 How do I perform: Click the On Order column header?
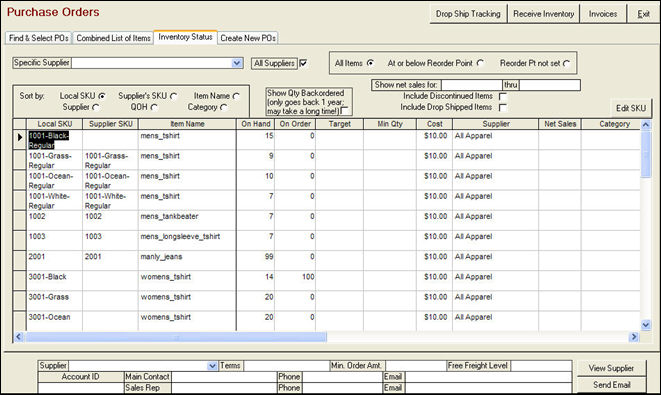(295, 124)
